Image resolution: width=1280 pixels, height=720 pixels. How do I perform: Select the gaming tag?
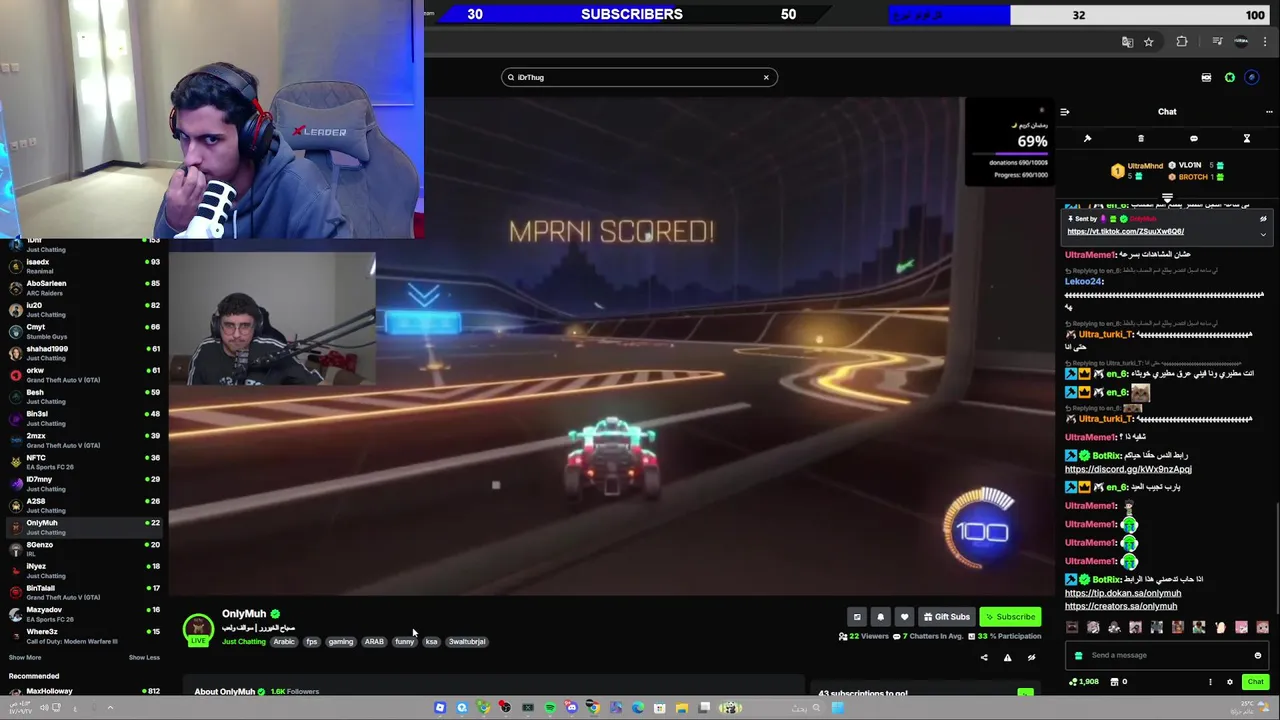click(341, 642)
